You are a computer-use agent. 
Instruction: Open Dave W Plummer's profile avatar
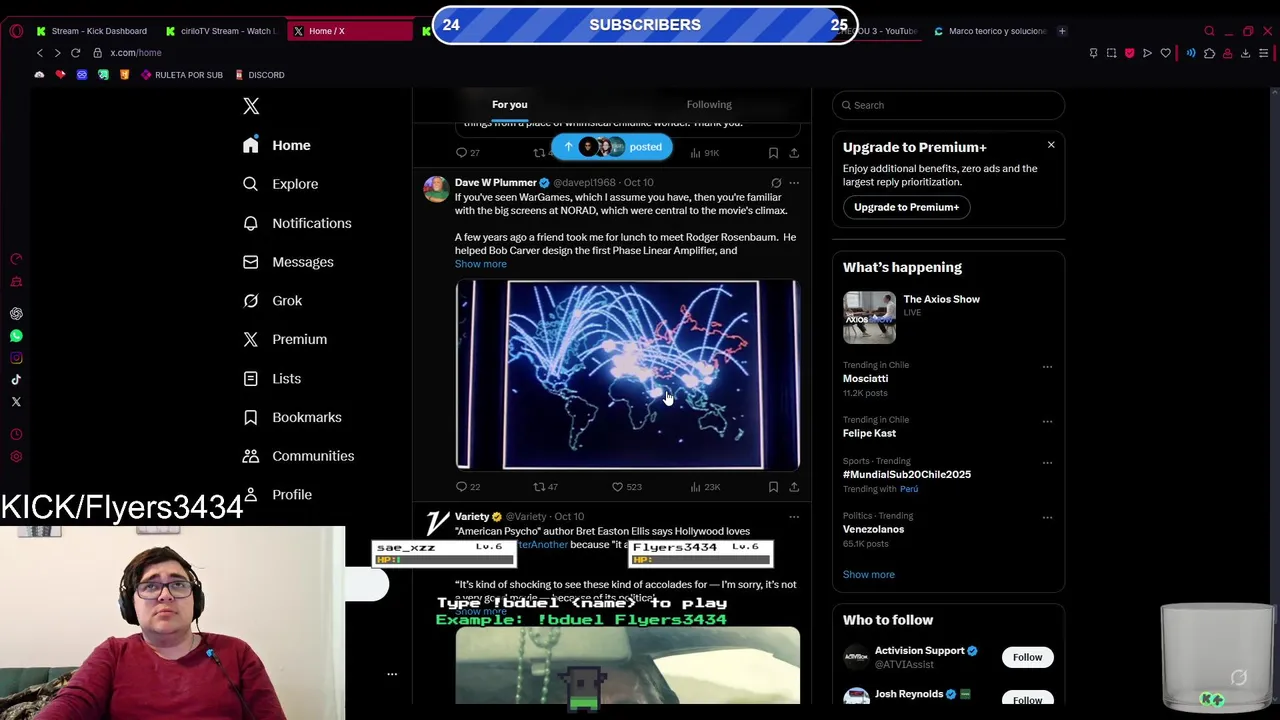[436, 189]
